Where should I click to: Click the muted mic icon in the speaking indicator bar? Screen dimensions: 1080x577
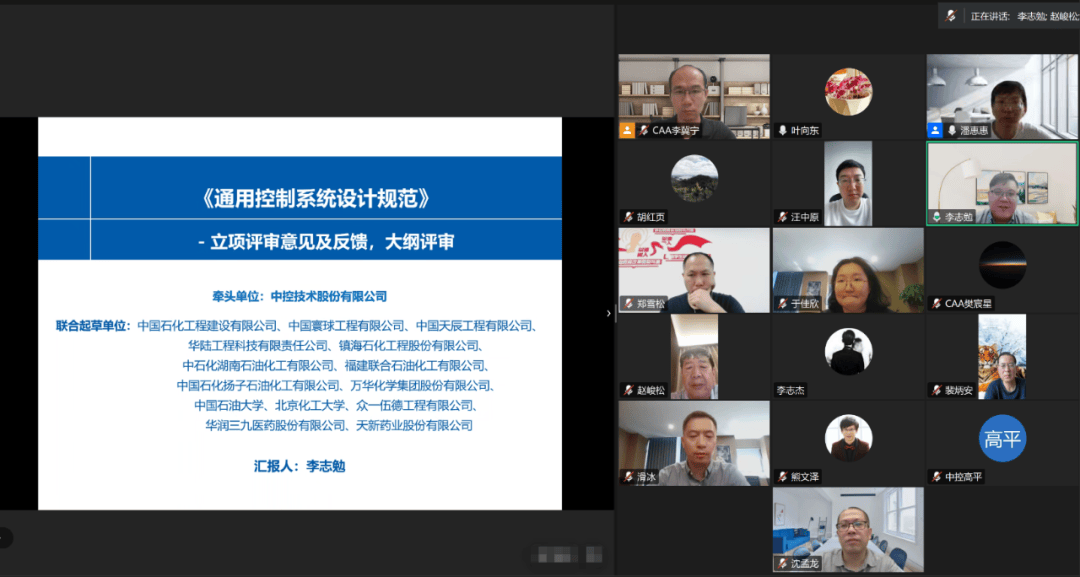click(x=951, y=16)
